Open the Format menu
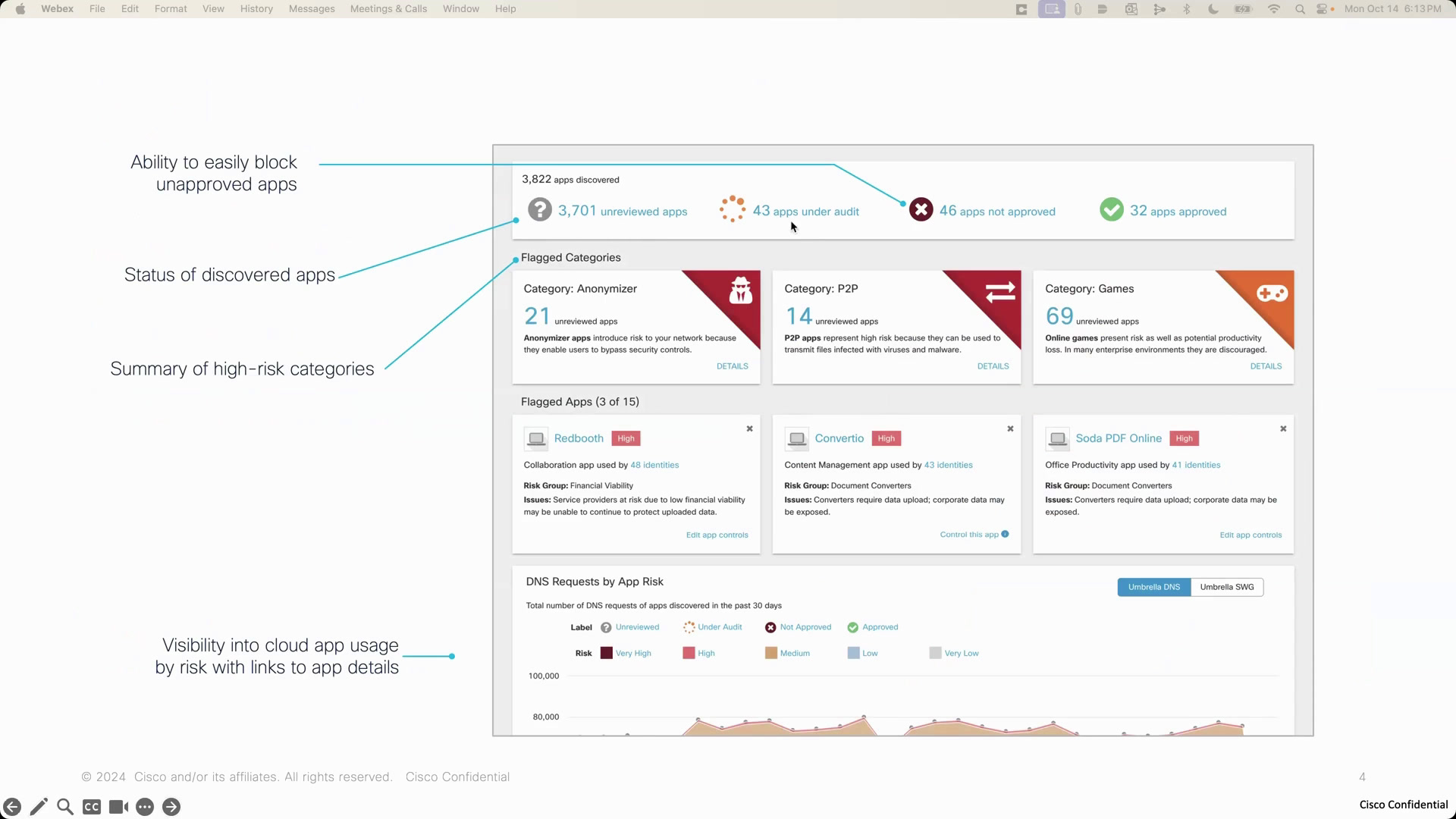The height and width of the screenshot is (819, 1456). tap(171, 9)
